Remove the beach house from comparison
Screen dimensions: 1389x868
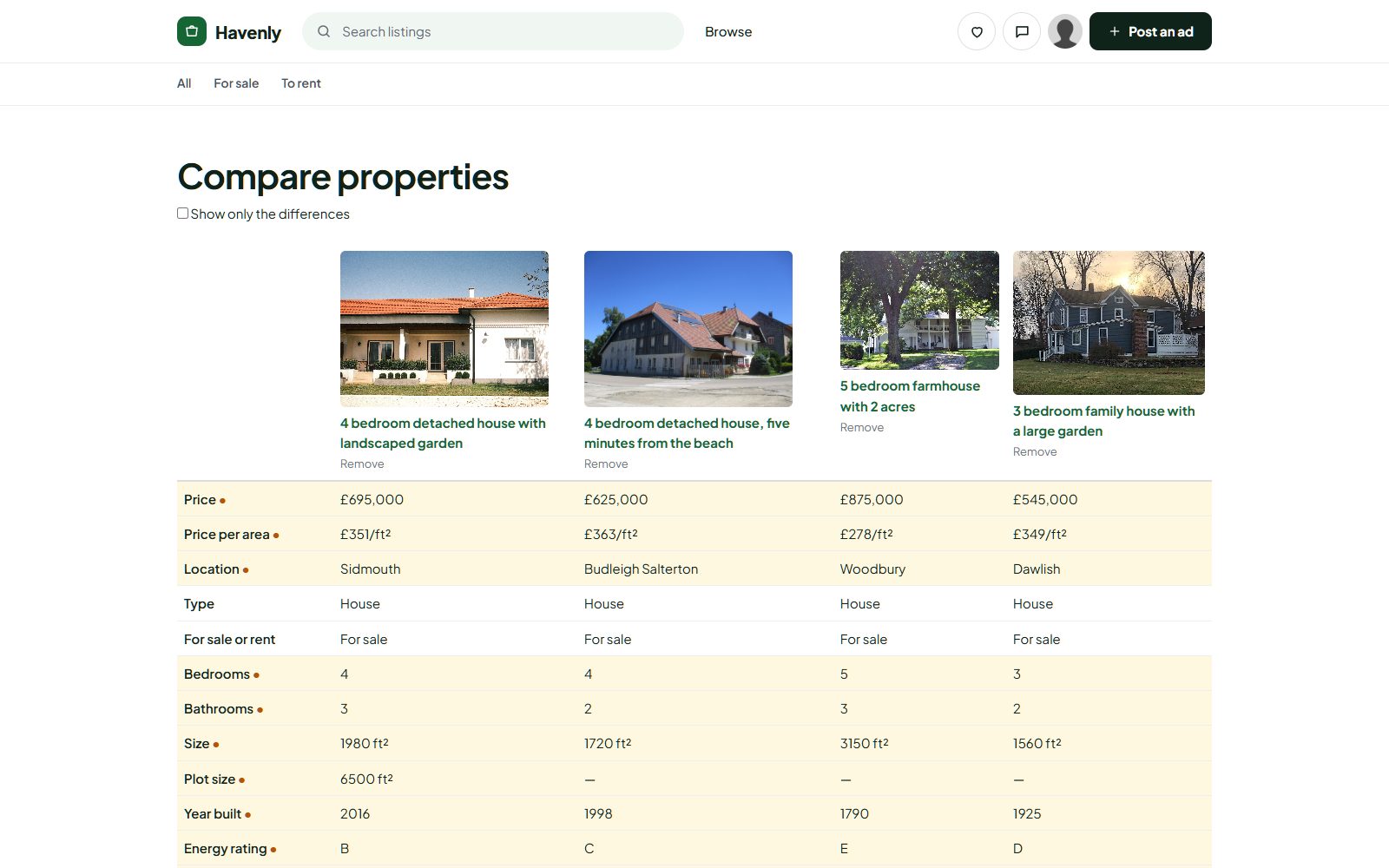[606, 464]
